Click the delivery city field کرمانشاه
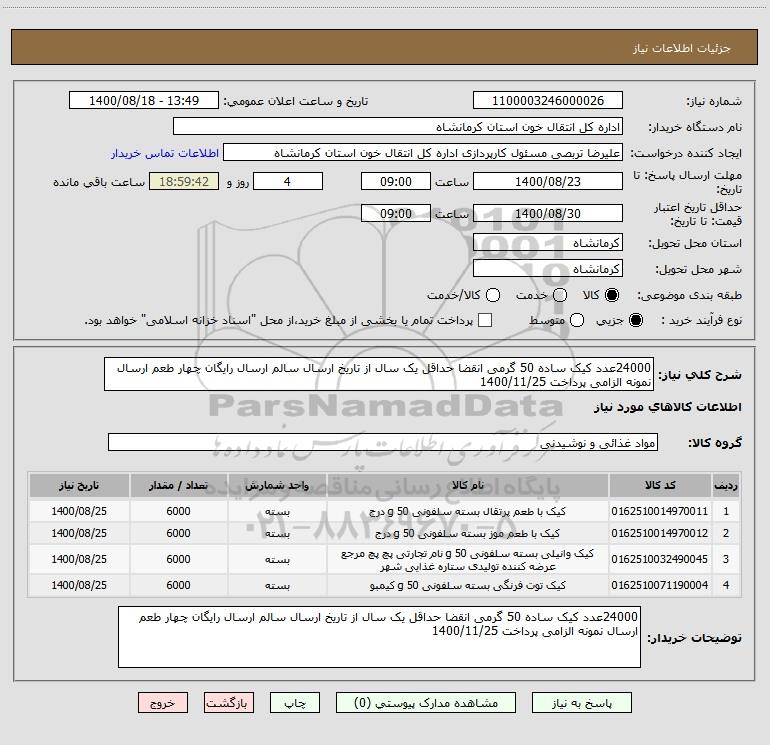This screenshot has width=770, height=745. [x=548, y=269]
